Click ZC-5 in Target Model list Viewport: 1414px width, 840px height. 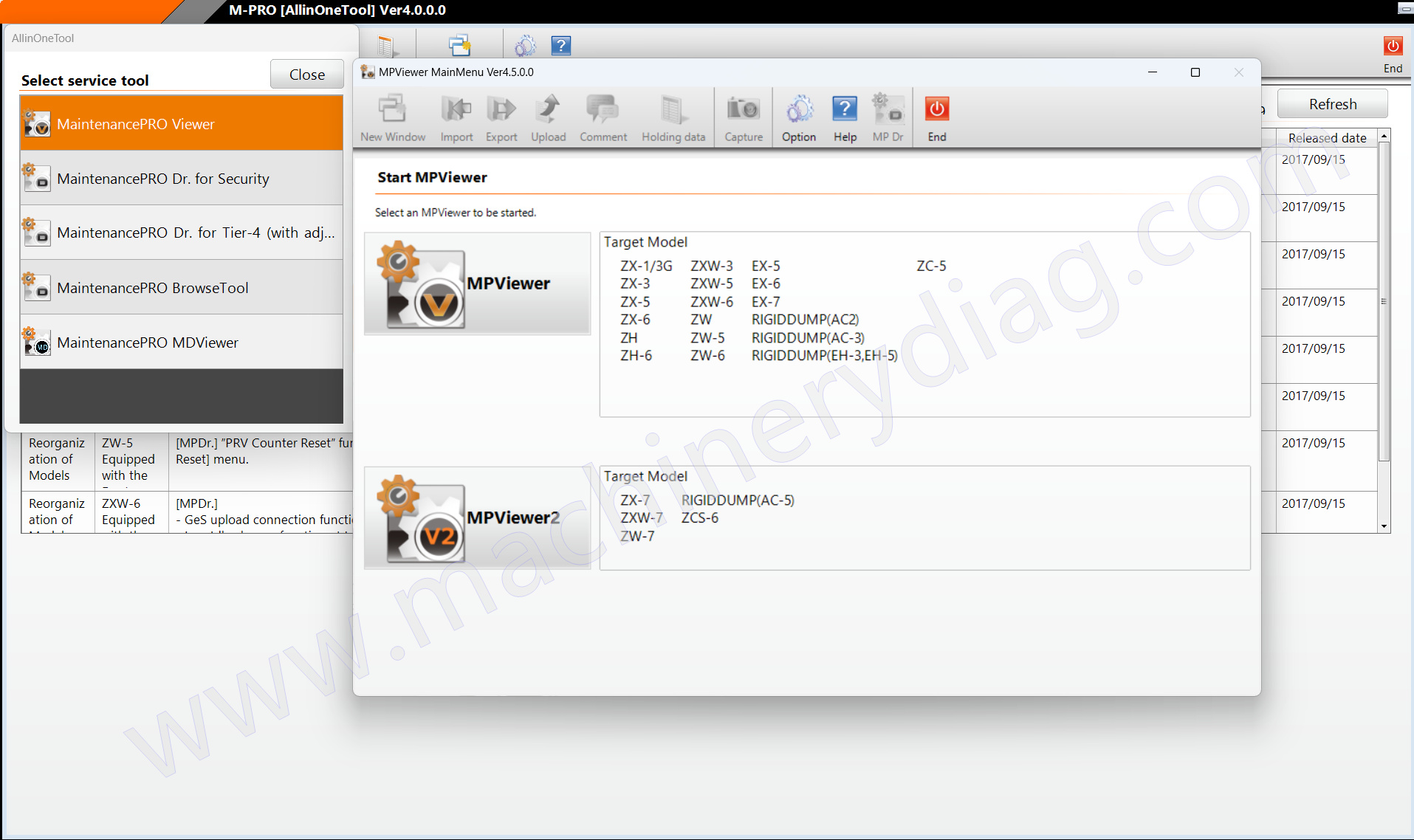931,266
